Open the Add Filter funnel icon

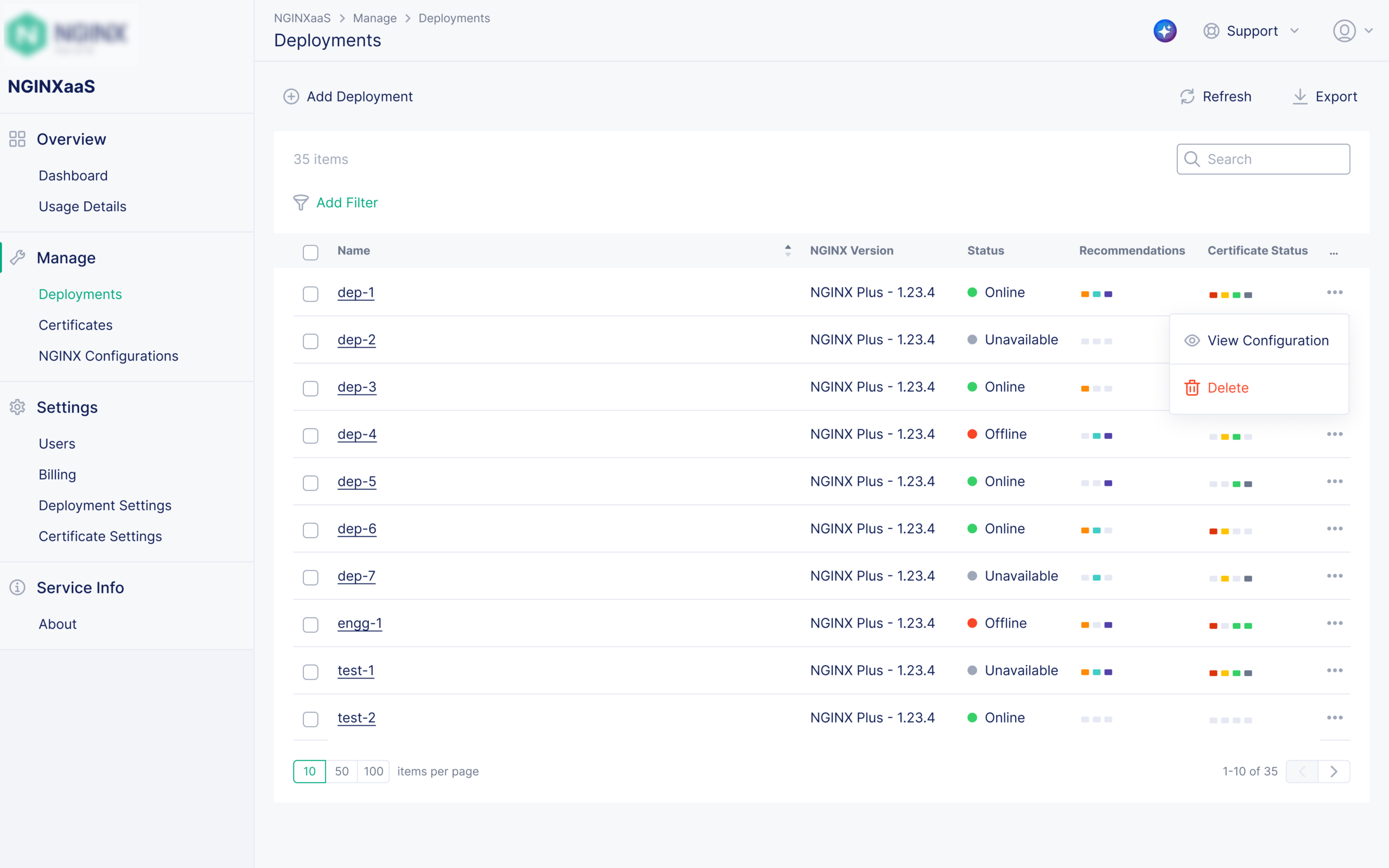(300, 203)
